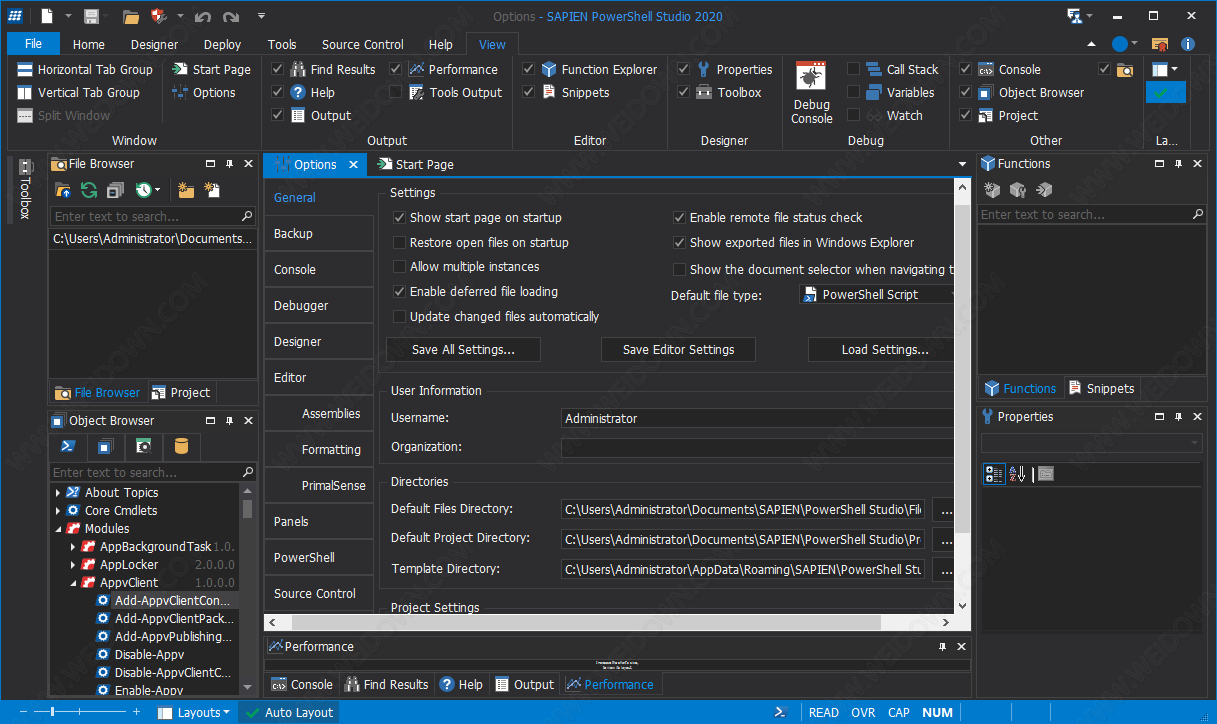Open the Source Control ribbon tab
Viewport: 1217px width, 724px height.
363,44
